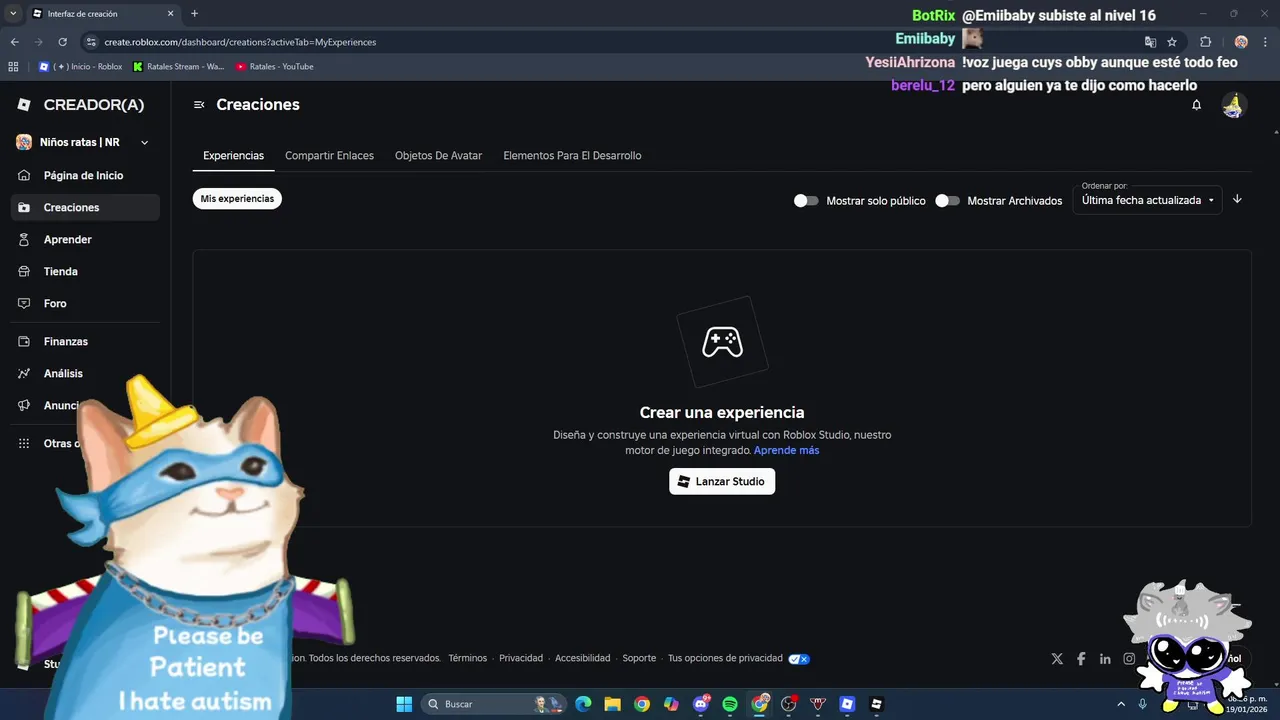Click the taskbar Buscar search box
This screenshot has height=720, width=1280.
493,704
